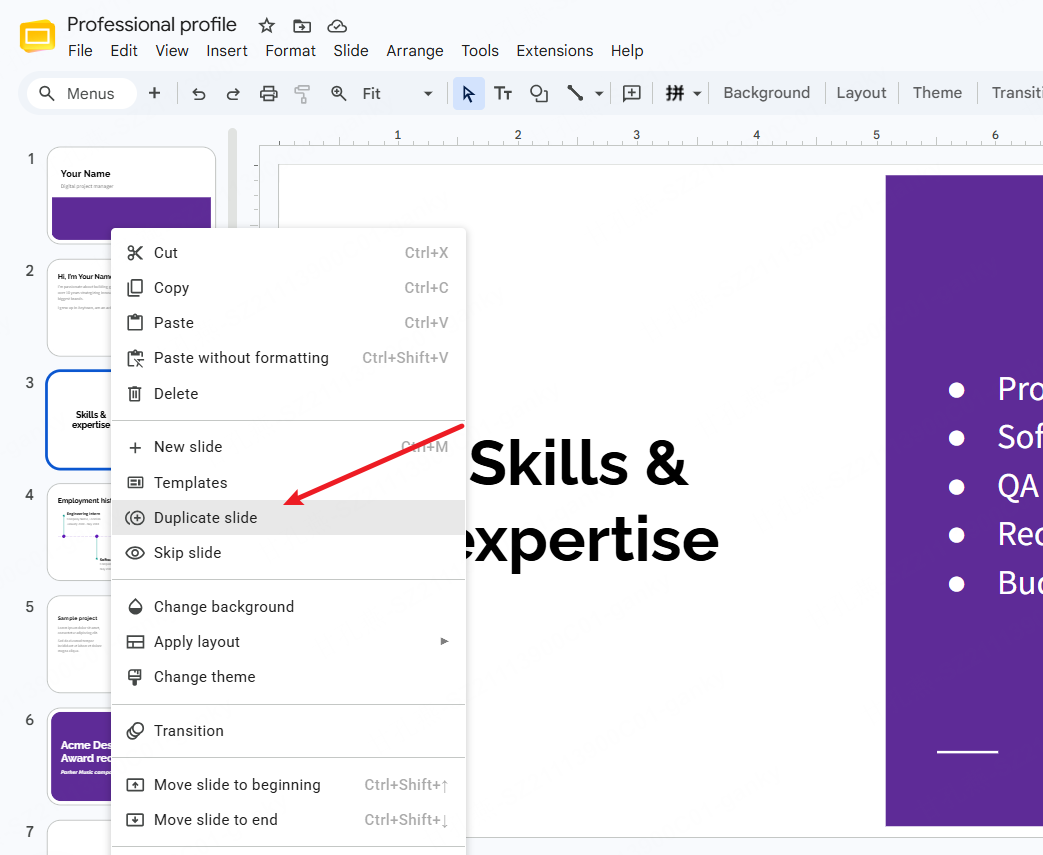Open the Format menu

tap(291, 51)
